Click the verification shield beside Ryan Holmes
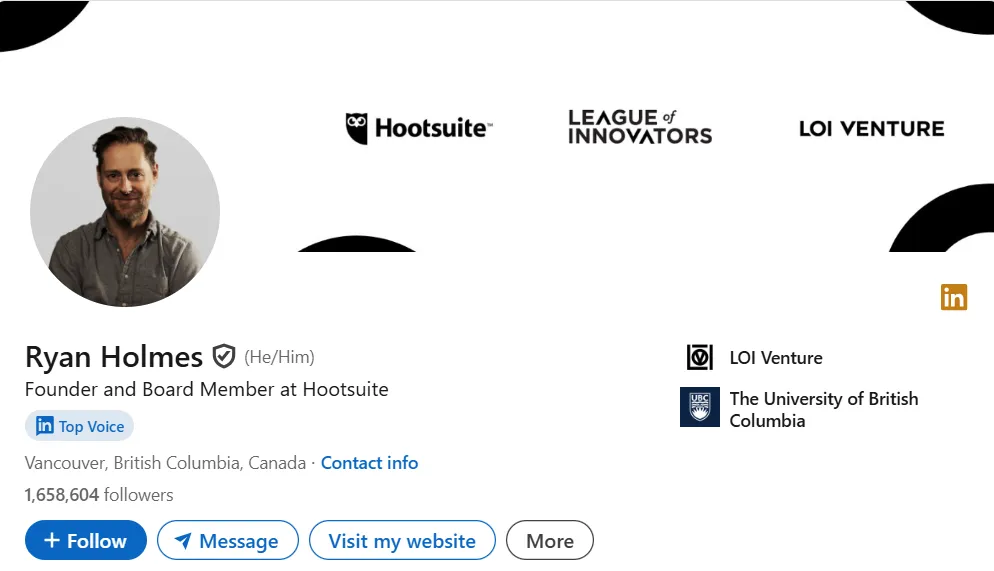Viewport: 994px width, 571px height. [224, 356]
